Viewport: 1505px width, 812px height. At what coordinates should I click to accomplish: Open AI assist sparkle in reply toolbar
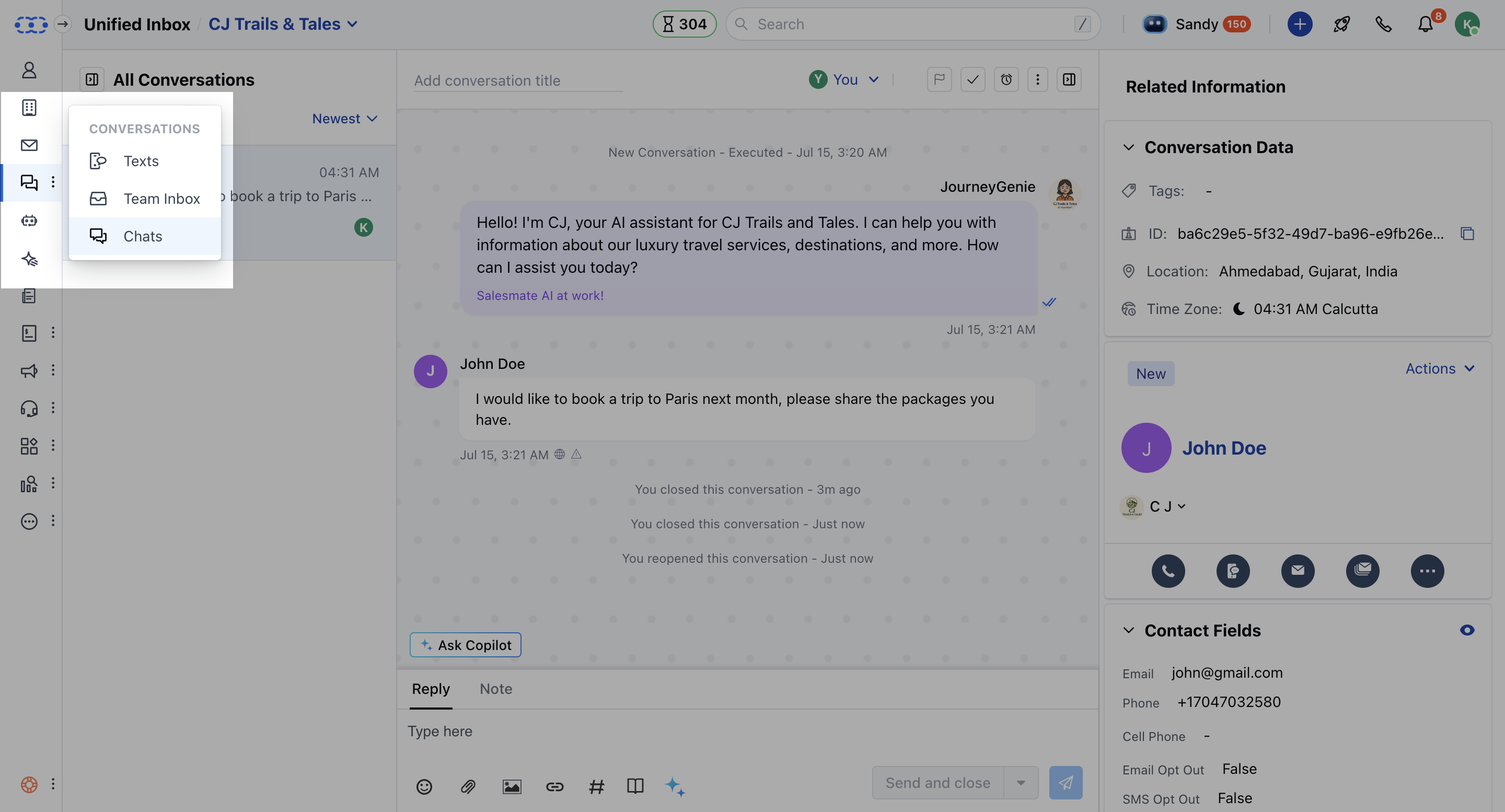click(x=675, y=786)
